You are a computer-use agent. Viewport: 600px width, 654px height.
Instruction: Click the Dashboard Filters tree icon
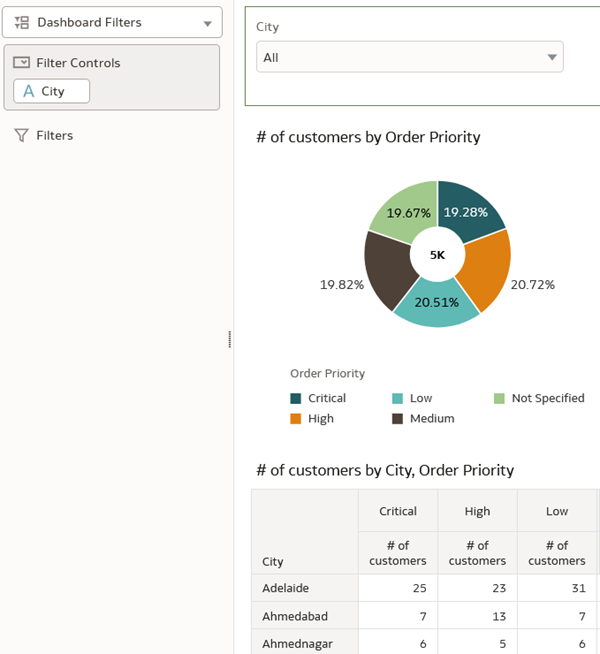pos(22,22)
